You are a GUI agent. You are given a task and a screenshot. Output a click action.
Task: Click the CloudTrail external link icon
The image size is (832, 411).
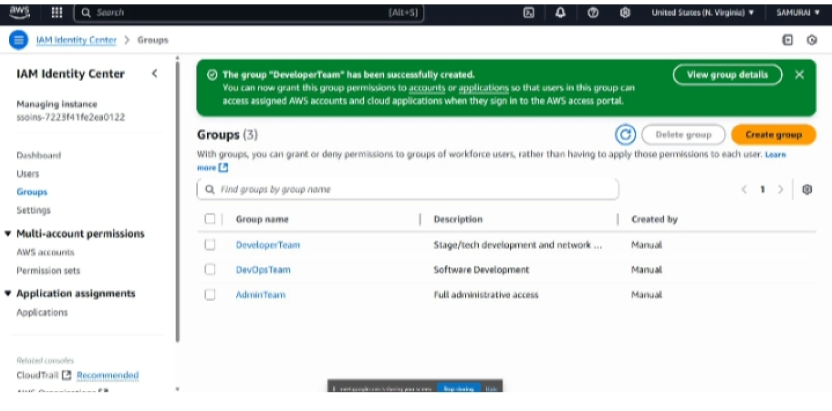[66, 375]
